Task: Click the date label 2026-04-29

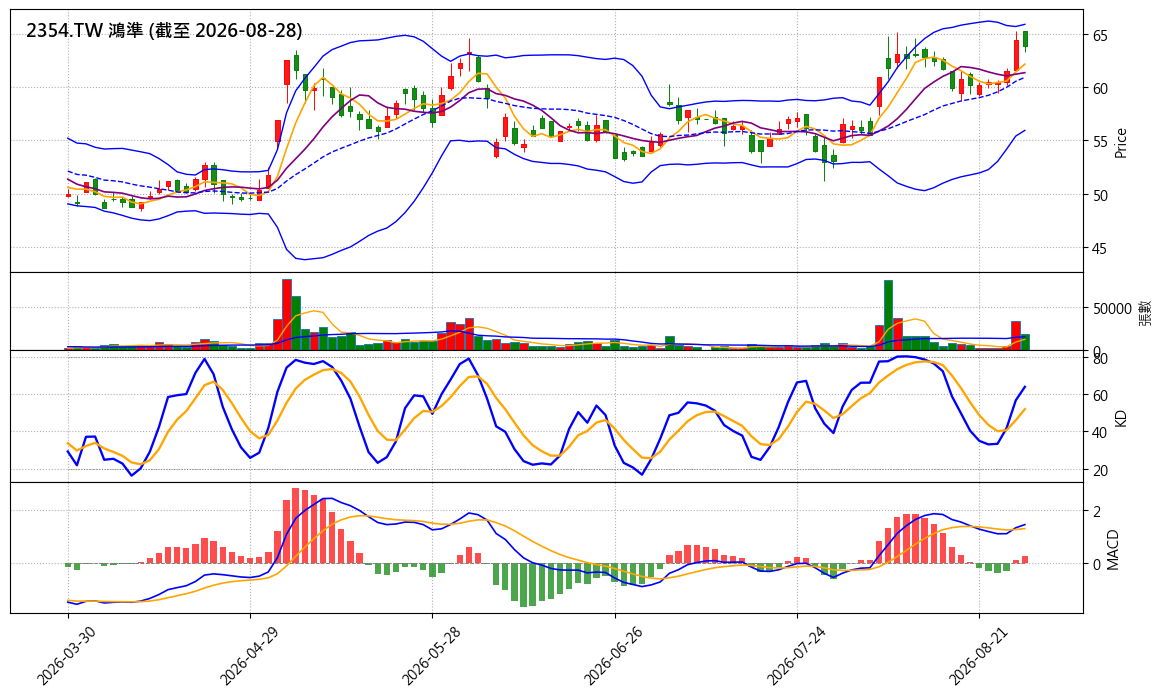Action: point(248,654)
